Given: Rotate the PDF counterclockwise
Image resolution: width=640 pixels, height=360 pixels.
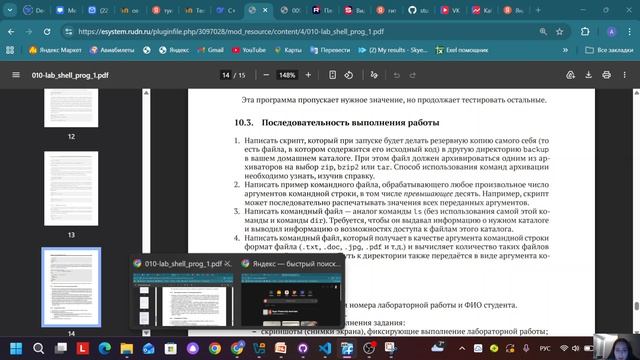Looking at the screenshot, I should click(x=349, y=75).
